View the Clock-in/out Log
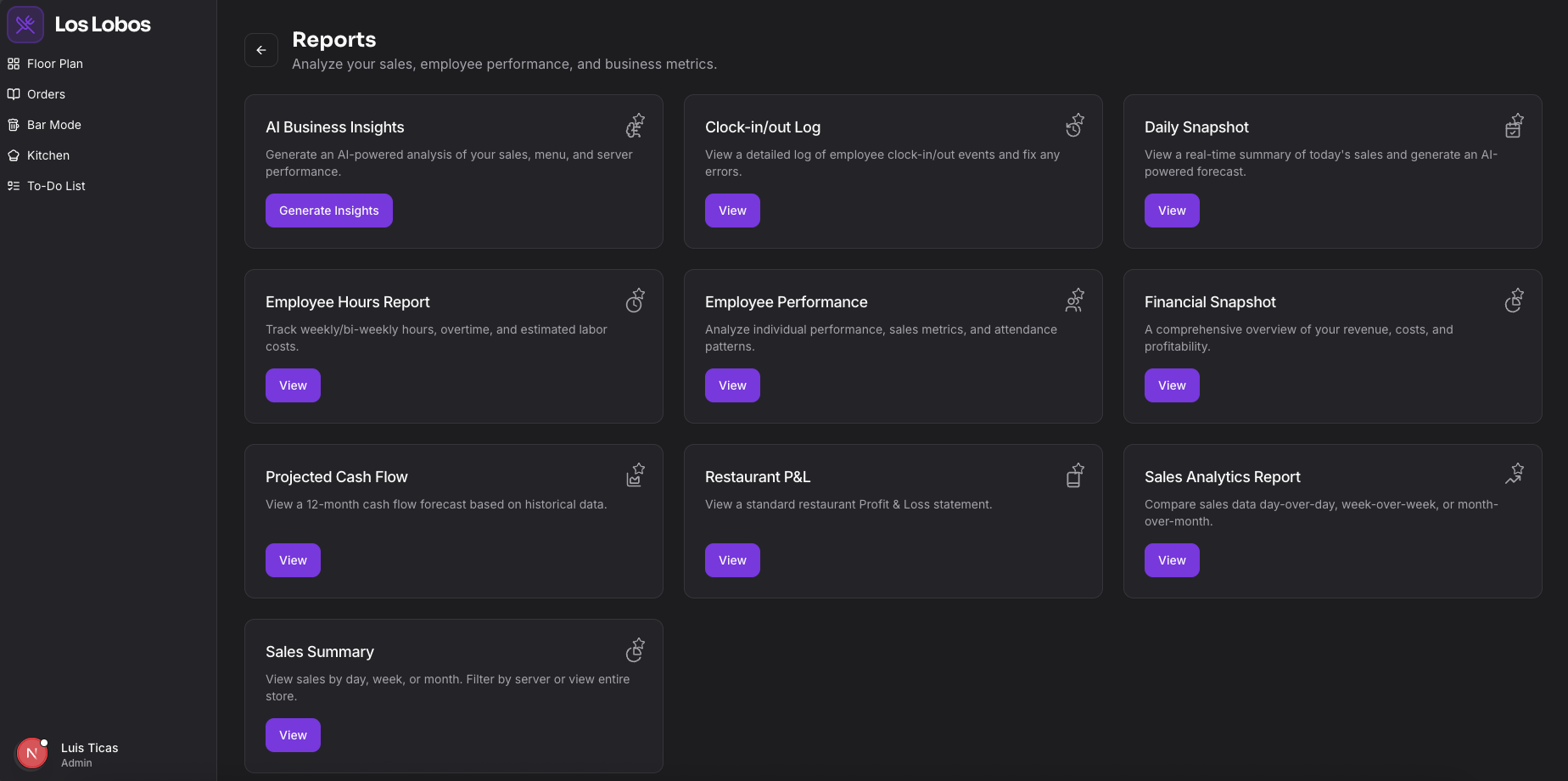 click(731, 210)
